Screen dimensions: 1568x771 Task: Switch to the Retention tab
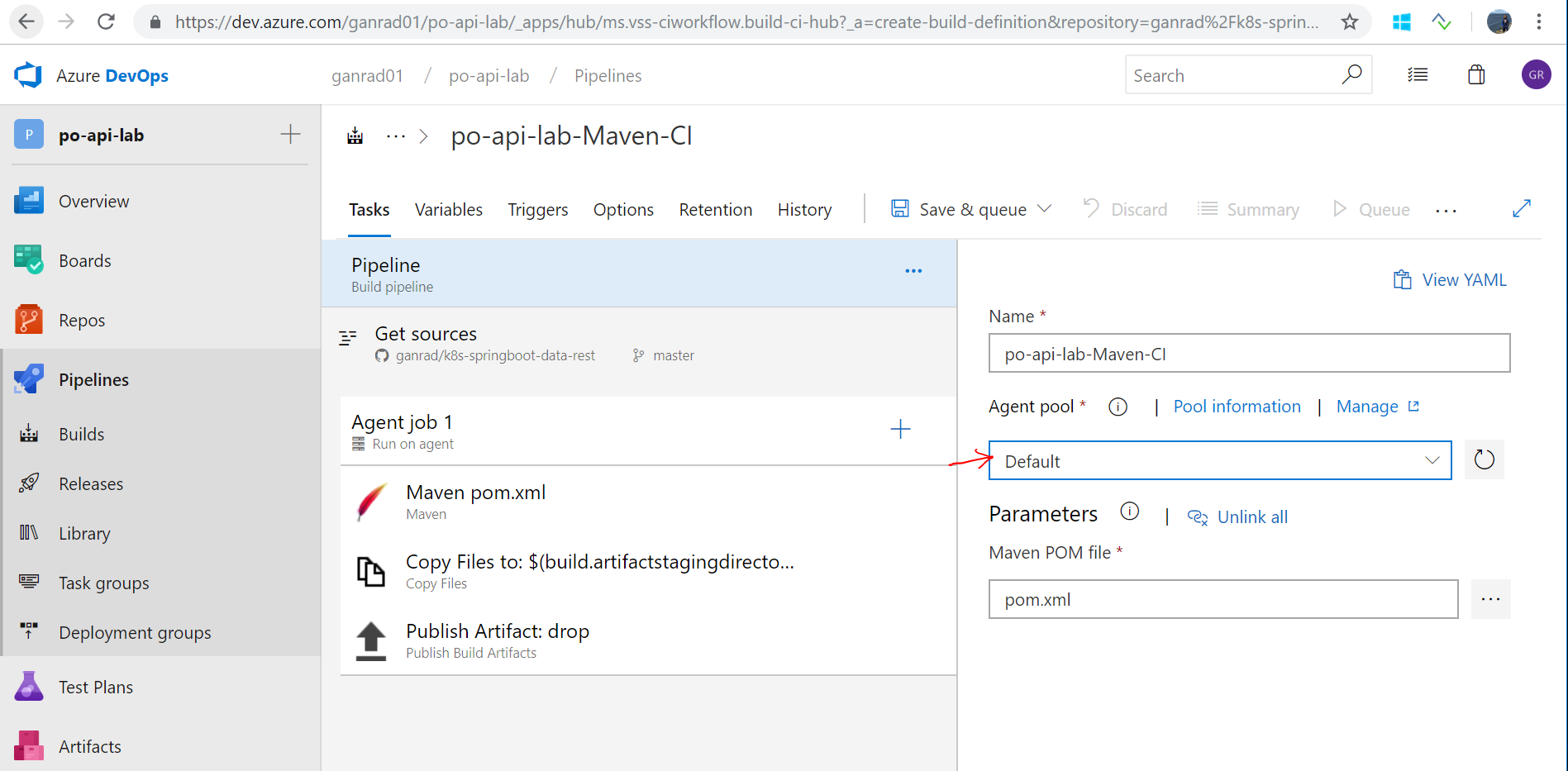(716, 210)
